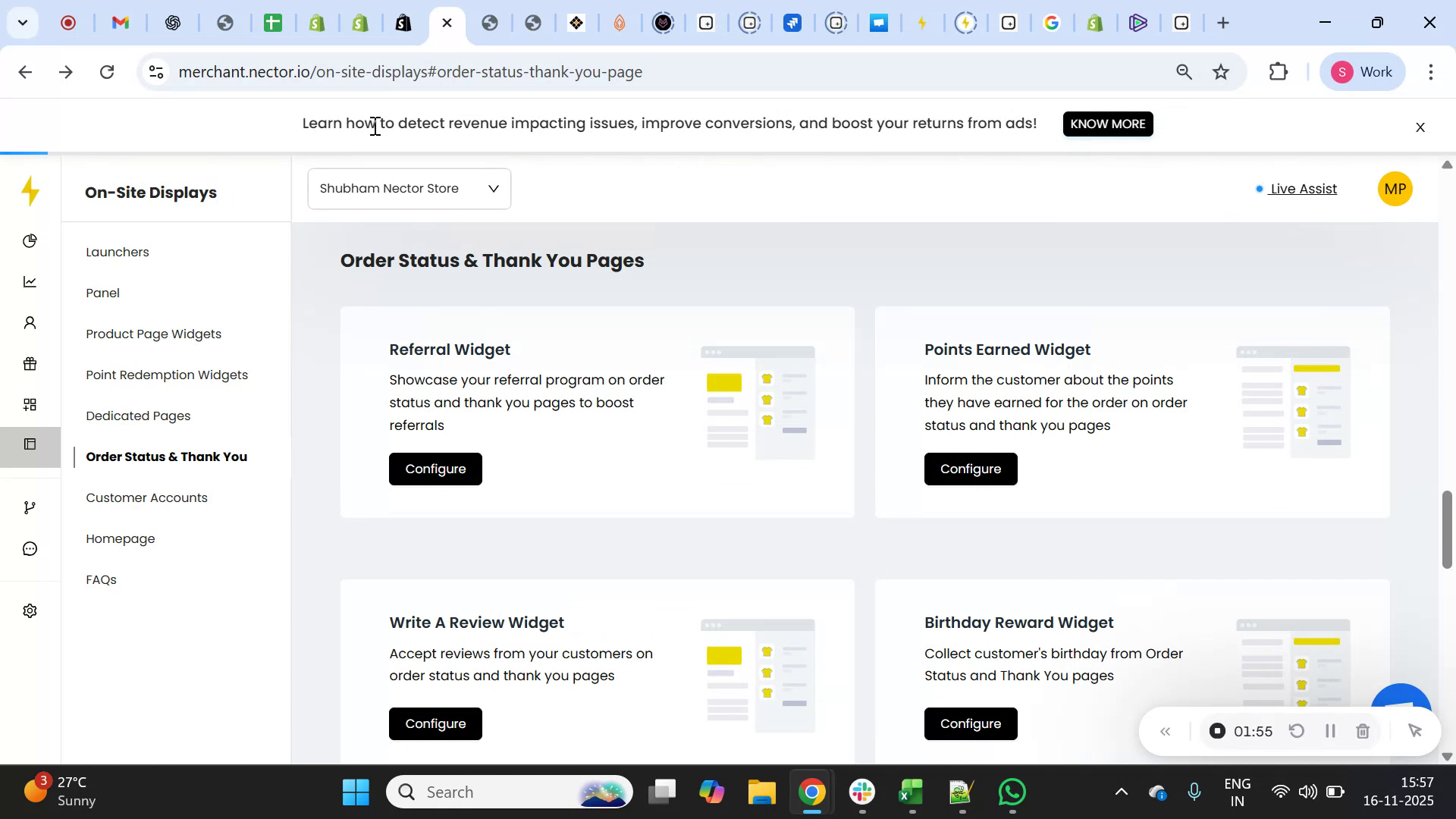This screenshot has height=819, width=1456.
Task: Open the git branch integrations sidebar icon
Action: click(x=30, y=507)
